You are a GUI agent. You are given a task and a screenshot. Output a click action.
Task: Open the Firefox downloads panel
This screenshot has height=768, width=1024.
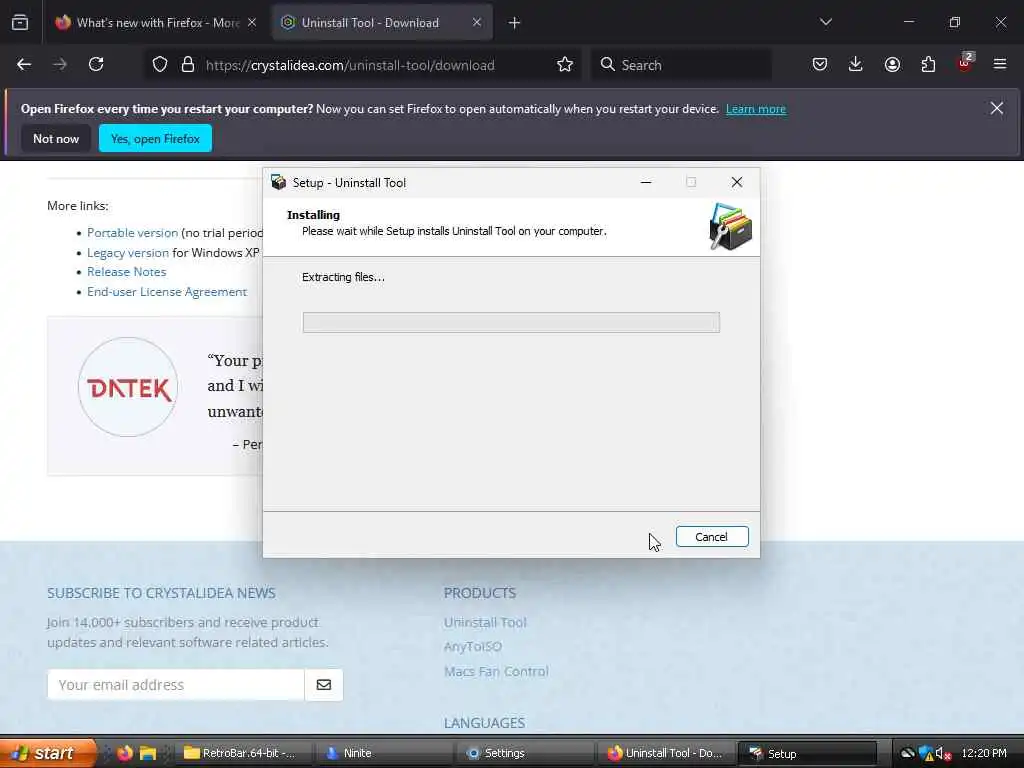856,65
